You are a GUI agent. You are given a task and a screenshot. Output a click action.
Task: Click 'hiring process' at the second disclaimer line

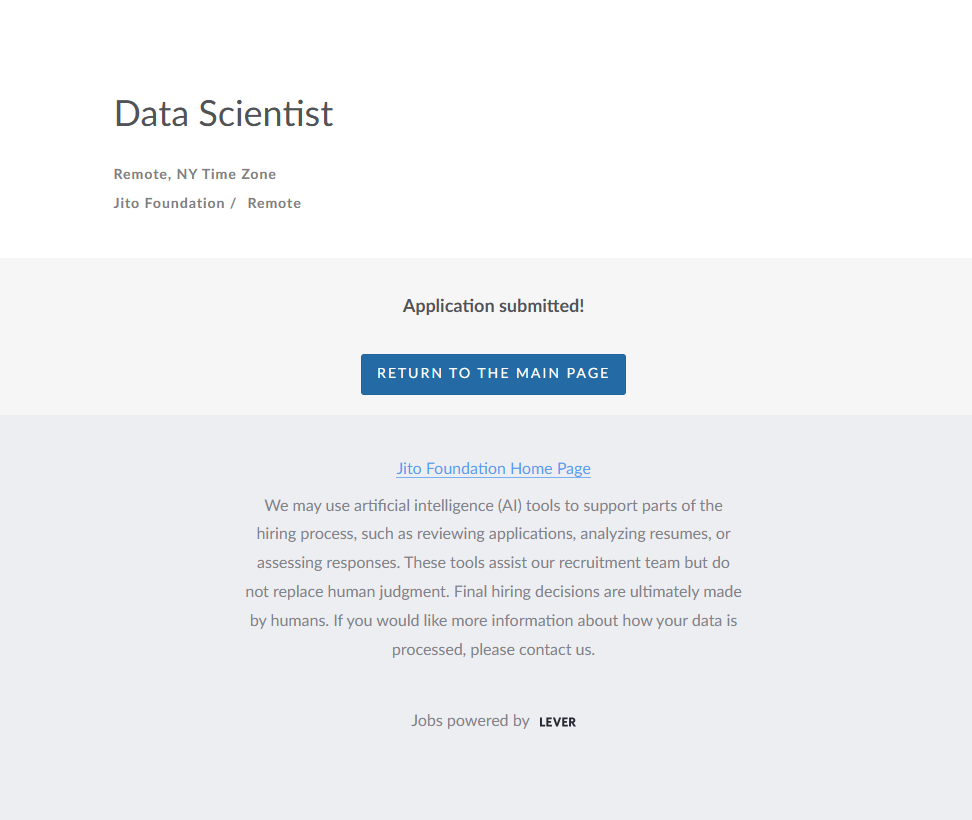pos(304,534)
